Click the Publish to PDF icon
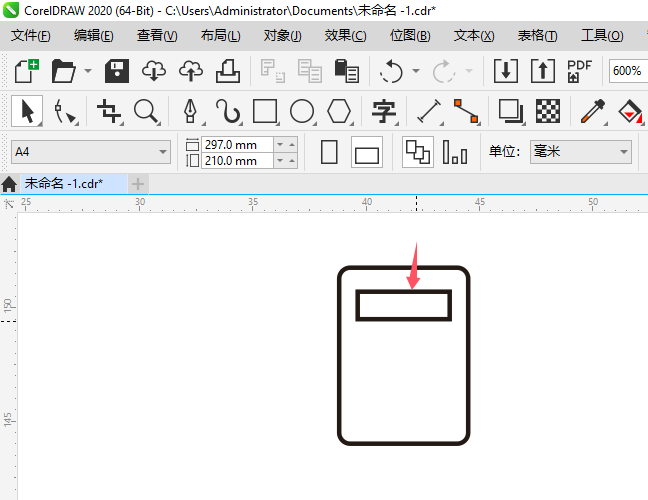Viewport: 648px width, 500px height. (579, 71)
